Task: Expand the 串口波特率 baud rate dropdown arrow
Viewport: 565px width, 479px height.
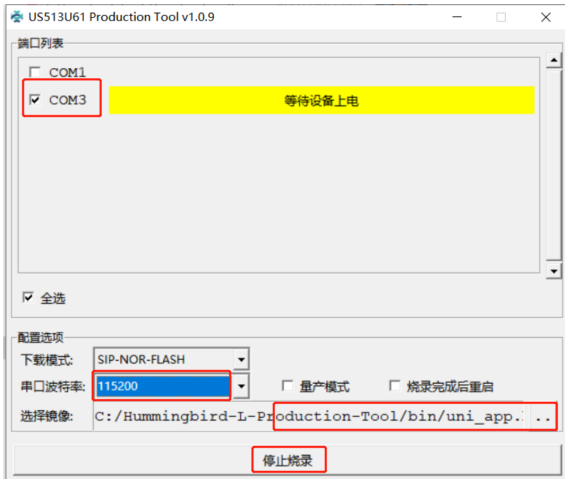Action: tap(241, 386)
